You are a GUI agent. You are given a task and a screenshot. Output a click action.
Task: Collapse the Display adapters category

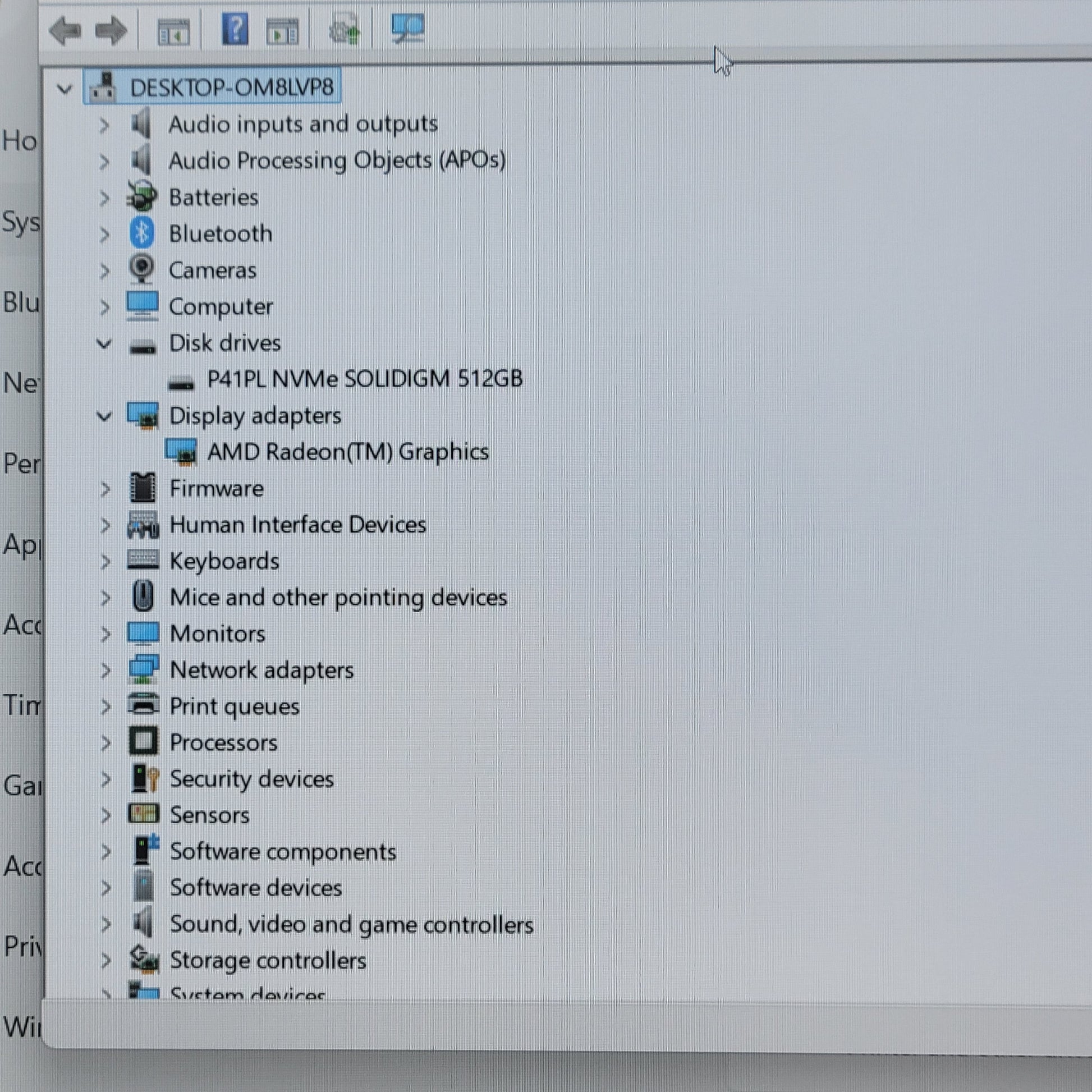coord(104,416)
